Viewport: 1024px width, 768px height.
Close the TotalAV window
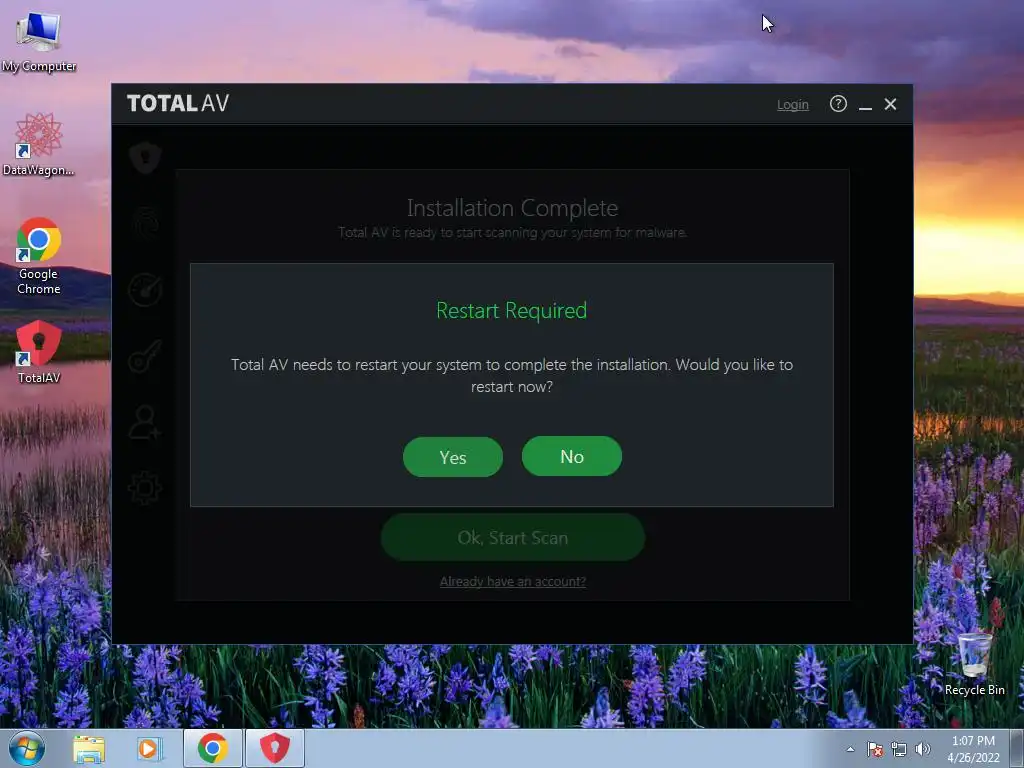(890, 104)
